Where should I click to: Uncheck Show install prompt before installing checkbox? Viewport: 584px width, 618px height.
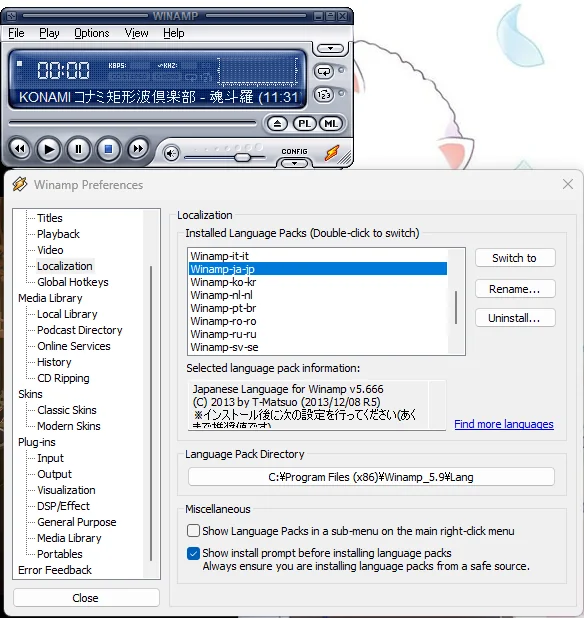click(193, 553)
